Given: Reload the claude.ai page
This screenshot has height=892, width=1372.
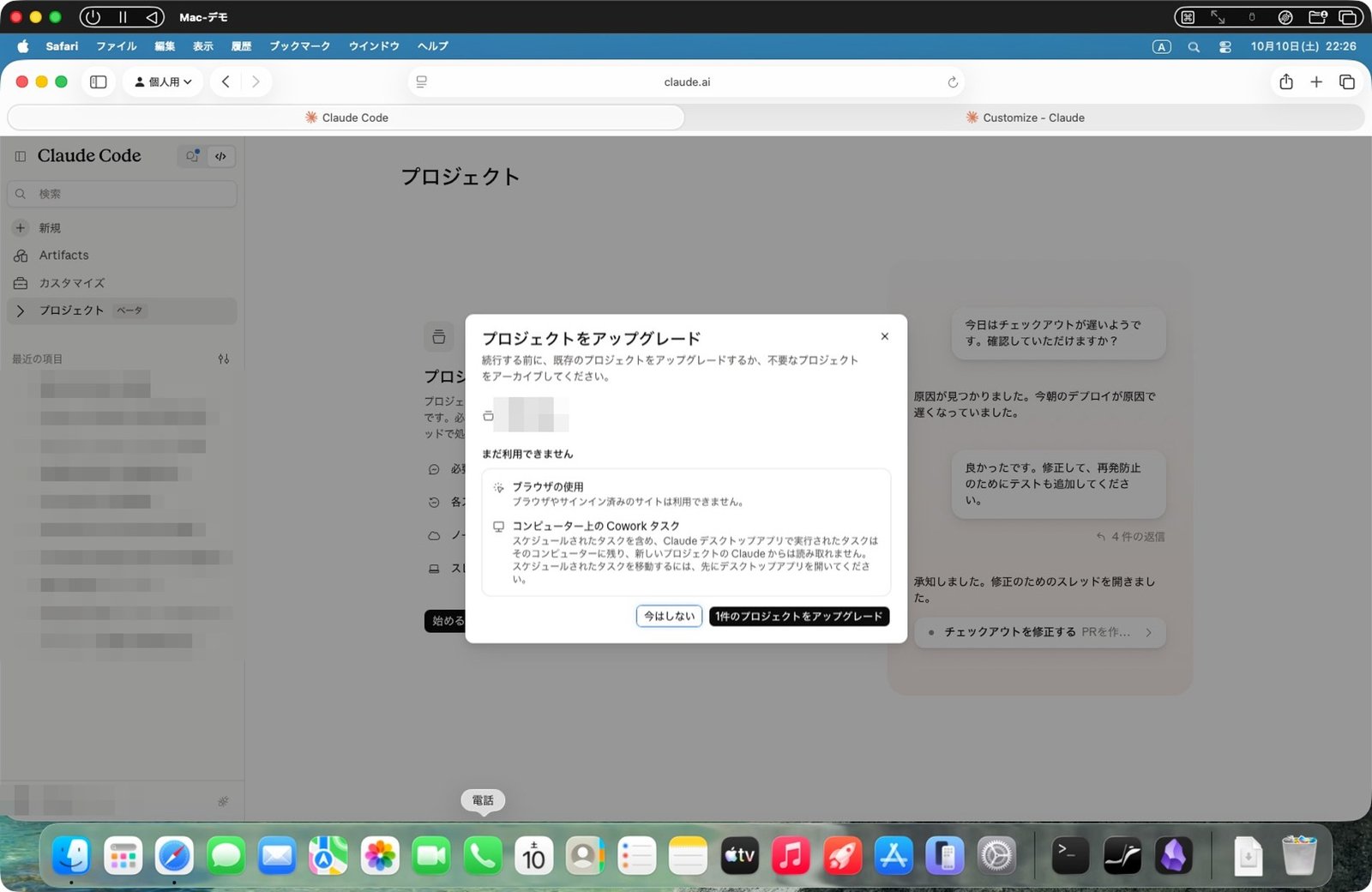Looking at the screenshot, I should (x=952, y=82).
